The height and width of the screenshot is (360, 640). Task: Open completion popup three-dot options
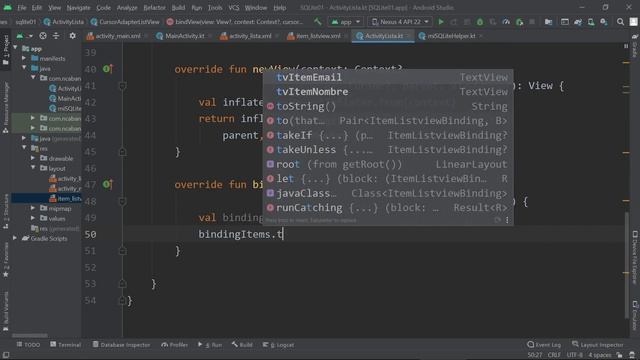507,220
